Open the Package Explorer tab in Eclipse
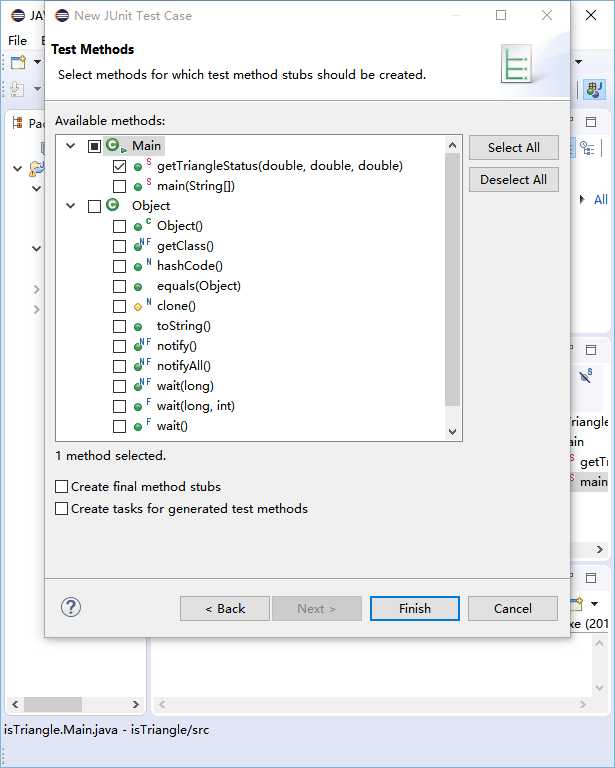615x768 pixels. coord(27,123)
